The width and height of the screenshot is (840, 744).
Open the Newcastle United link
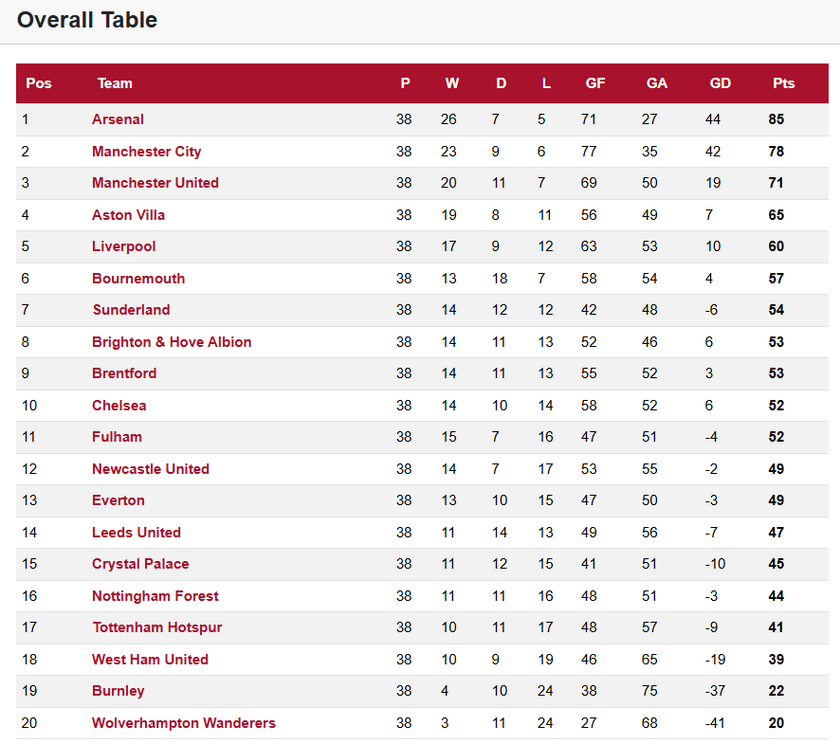[x=151, y=469]
